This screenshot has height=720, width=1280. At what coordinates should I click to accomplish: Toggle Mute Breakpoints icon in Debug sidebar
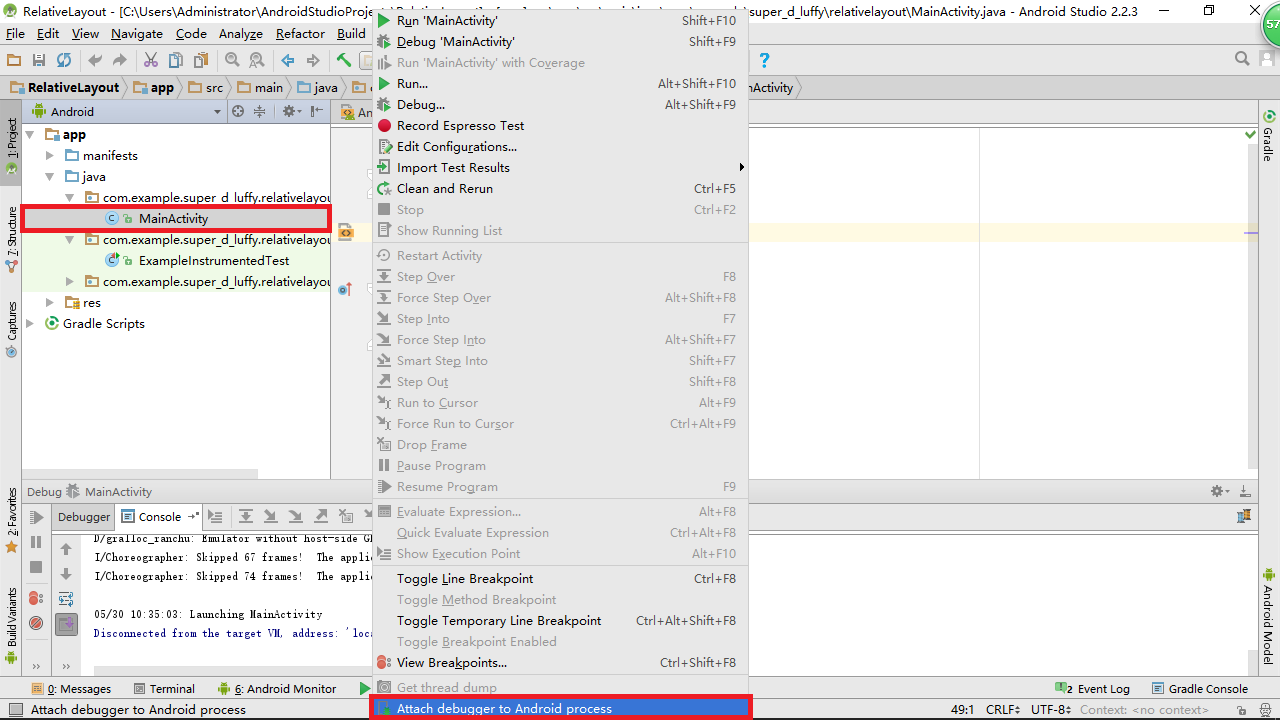(x=36, y=623)
